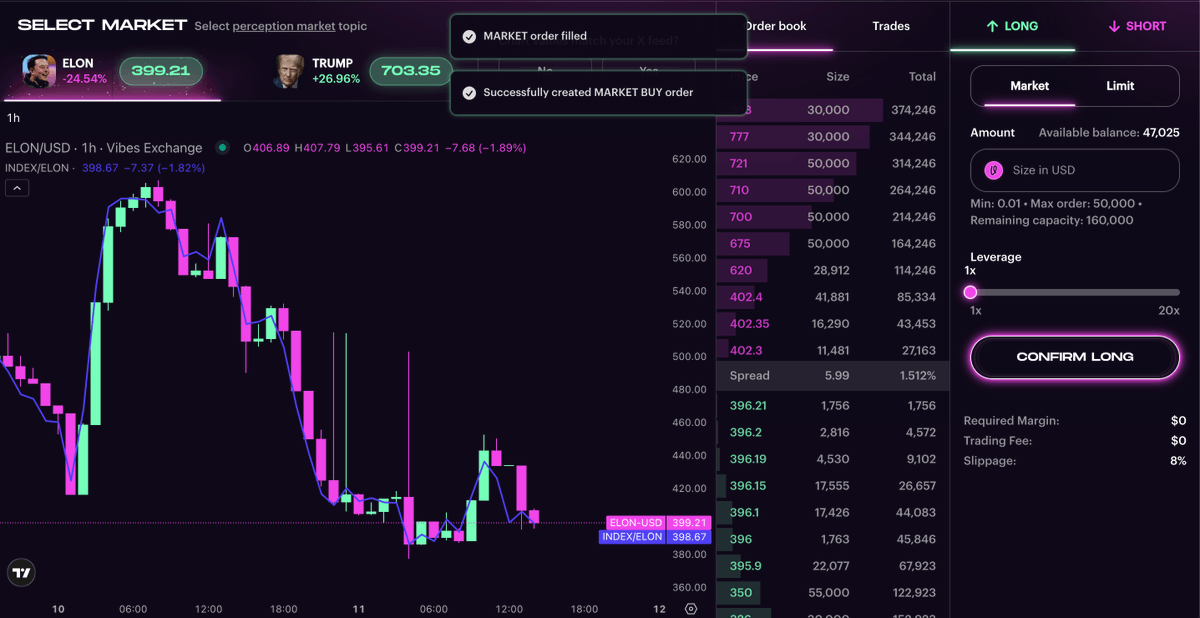Click the Trading Fee $0 value
The height and width of the screenshot is (618, 1200).
1179,441
